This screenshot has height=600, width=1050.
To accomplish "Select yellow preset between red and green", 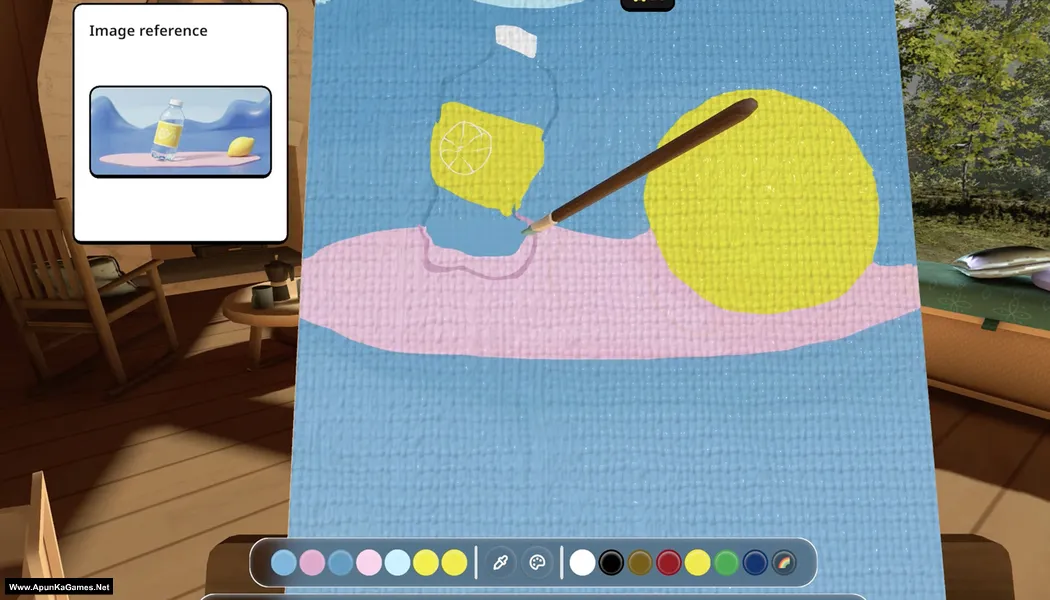I will click(x=697, y=562).
